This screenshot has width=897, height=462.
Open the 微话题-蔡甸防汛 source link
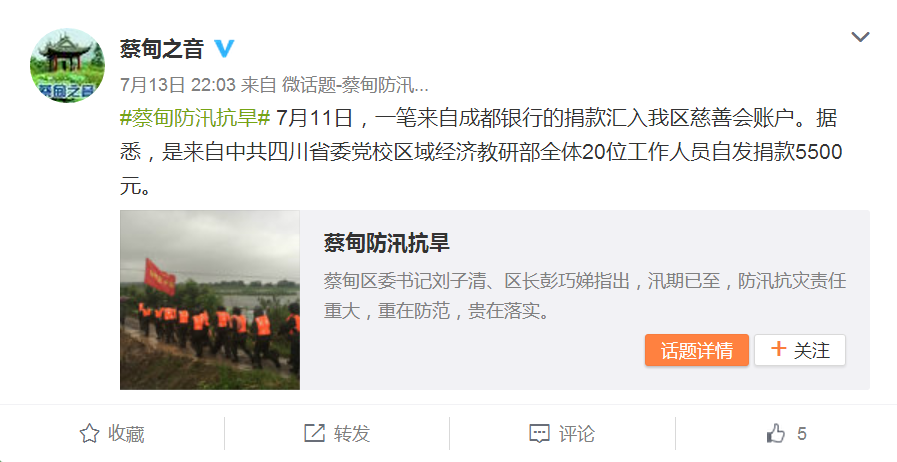click(355, 85)
